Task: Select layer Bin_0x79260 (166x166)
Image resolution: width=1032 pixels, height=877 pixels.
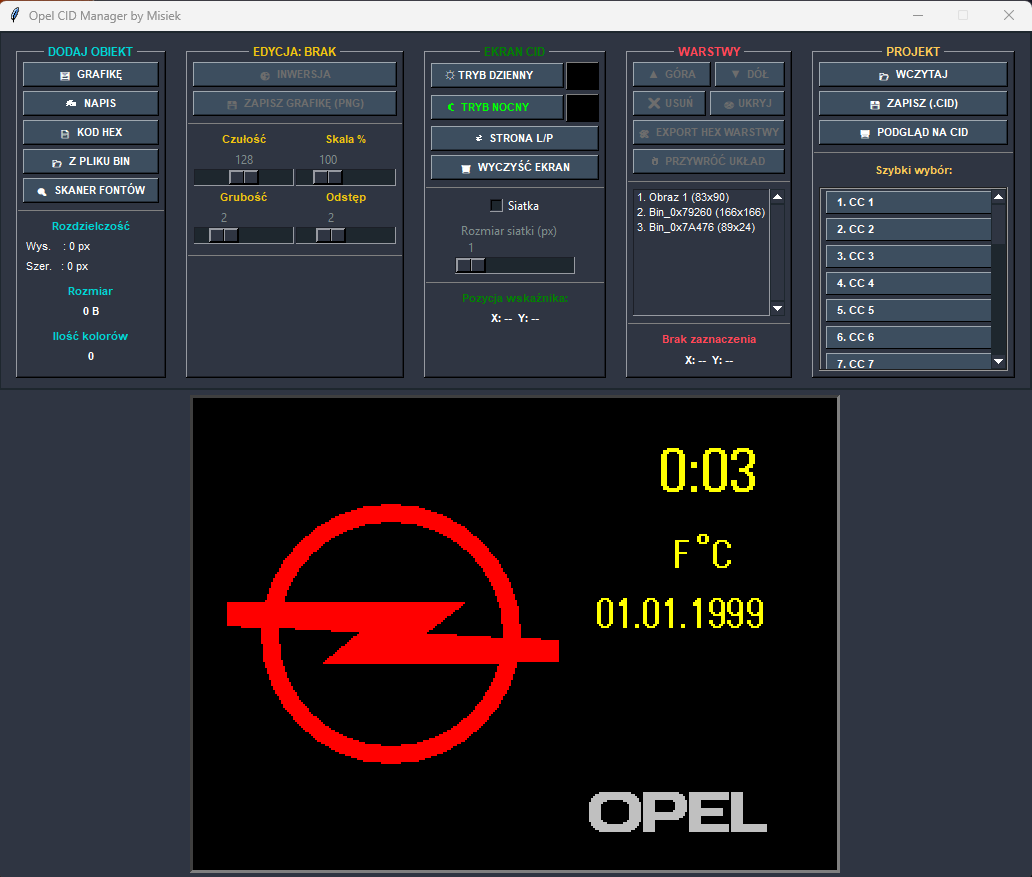Action: pyautogui.click(x=700, y=212)
